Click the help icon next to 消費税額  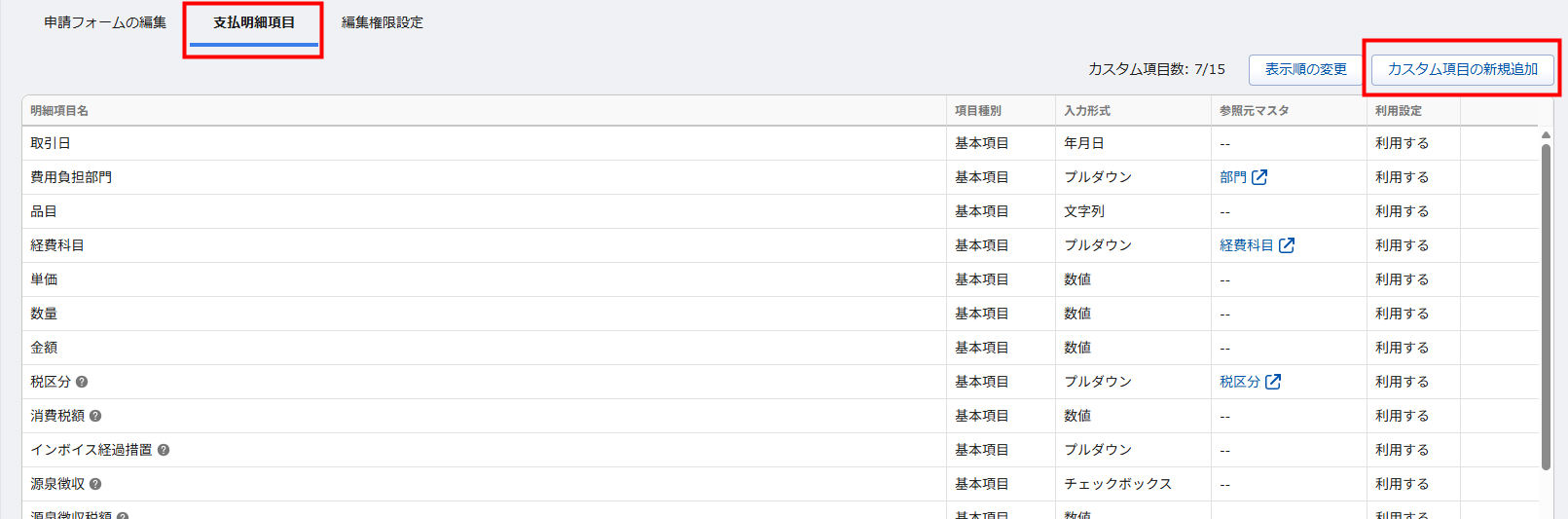[x=95, y=416]
